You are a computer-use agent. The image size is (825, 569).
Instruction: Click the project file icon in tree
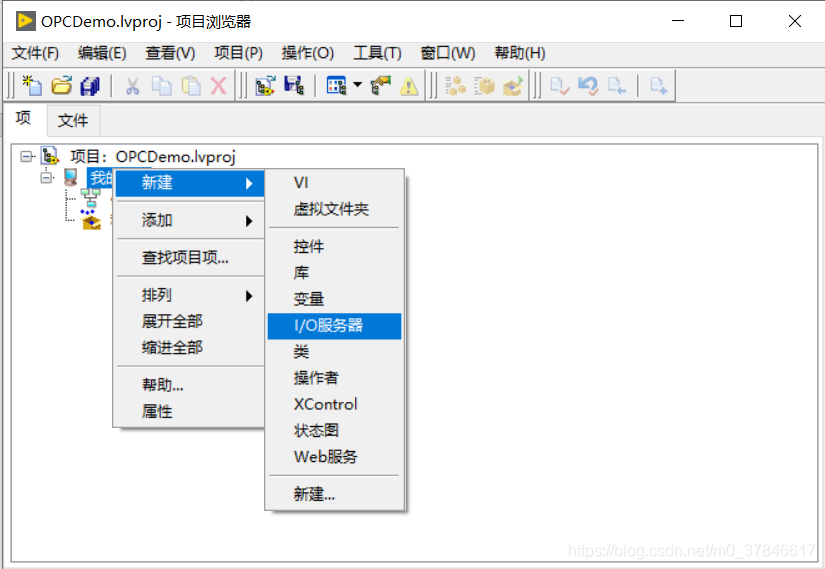point(50,156)
